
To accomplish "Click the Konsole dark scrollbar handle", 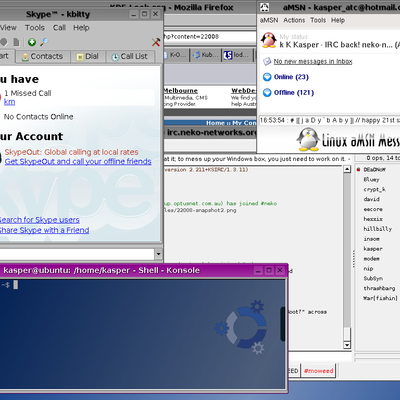I will (x=283, y=324).
